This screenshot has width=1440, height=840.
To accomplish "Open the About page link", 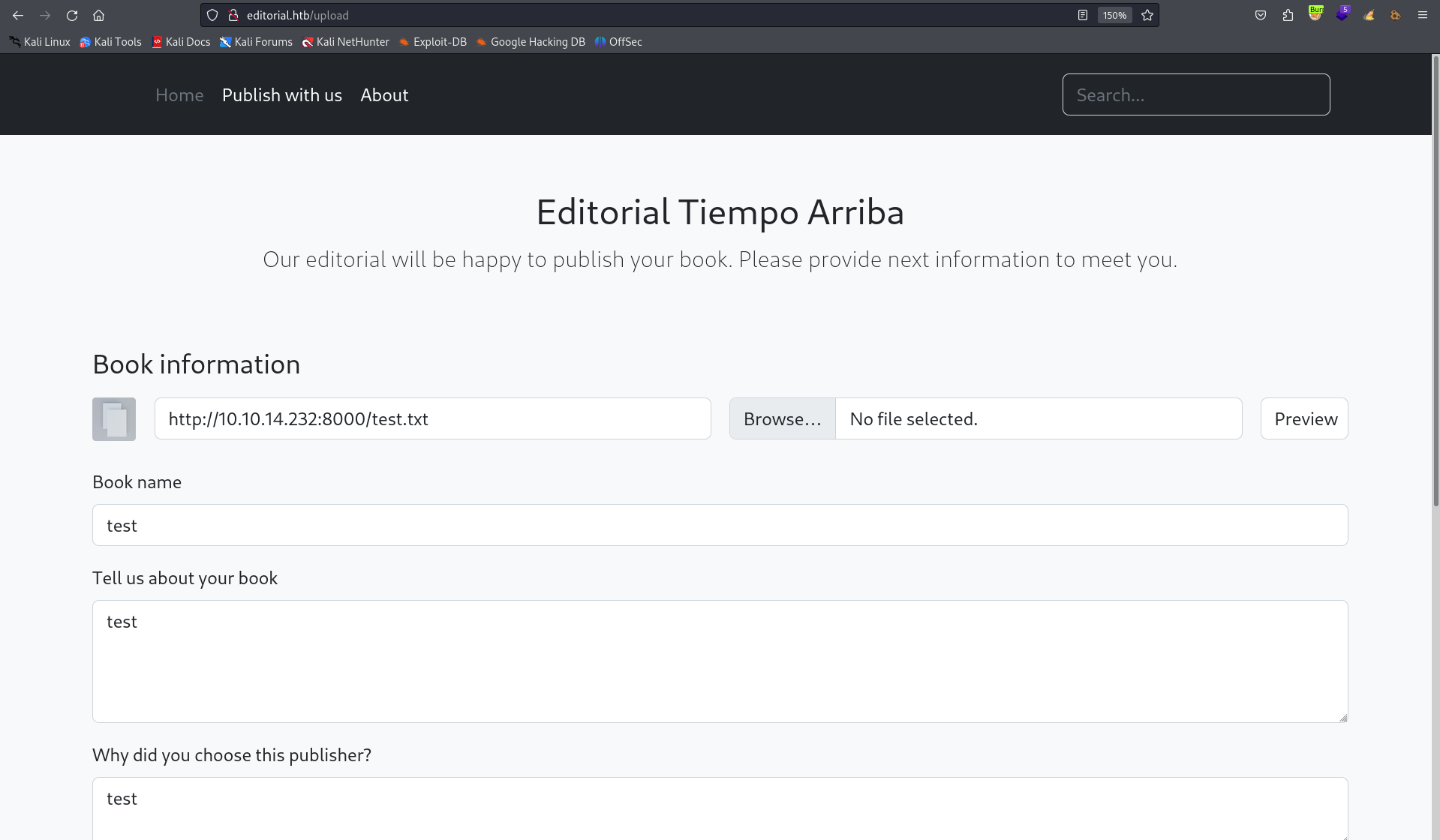I will (x=384, y=95).
